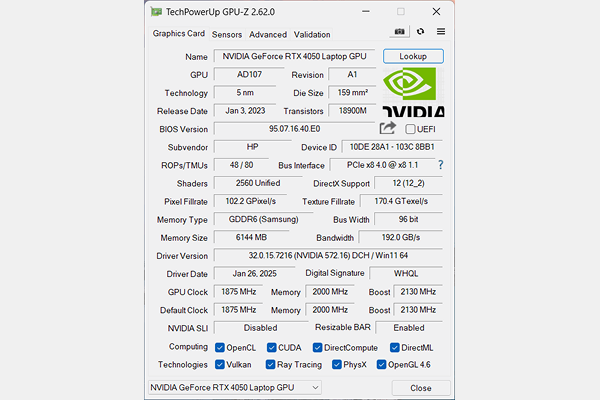Click the GPU Clock value 1875 MHz

[x=238, y=292]
